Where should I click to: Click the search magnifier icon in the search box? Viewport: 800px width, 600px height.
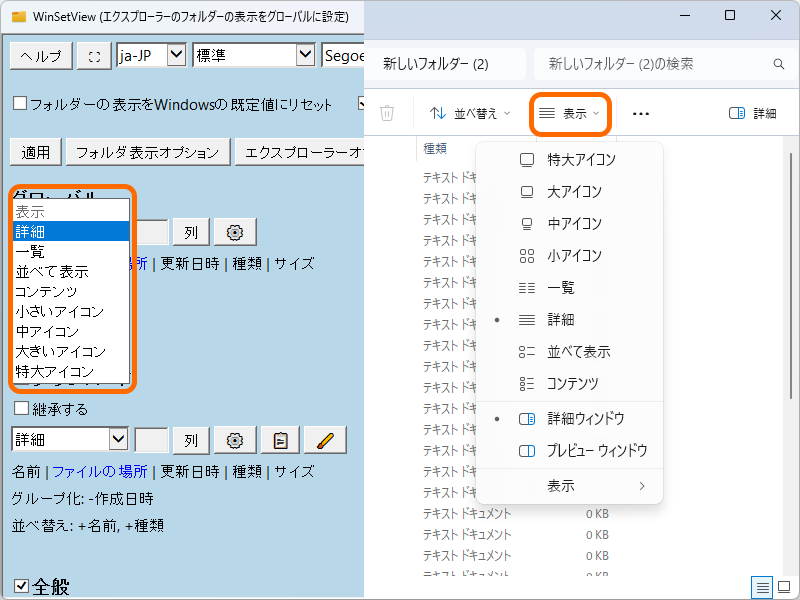tap(779, 62)
